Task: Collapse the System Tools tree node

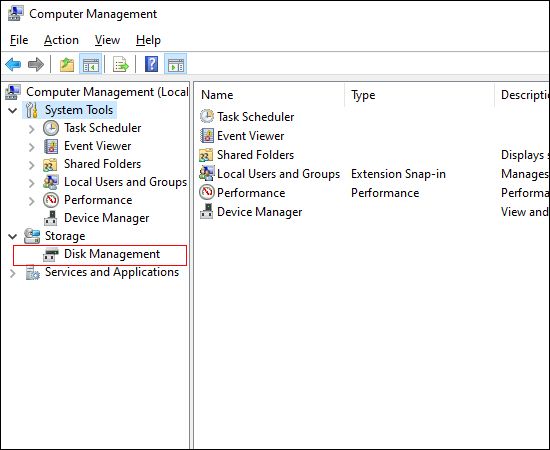Action: 13,111
